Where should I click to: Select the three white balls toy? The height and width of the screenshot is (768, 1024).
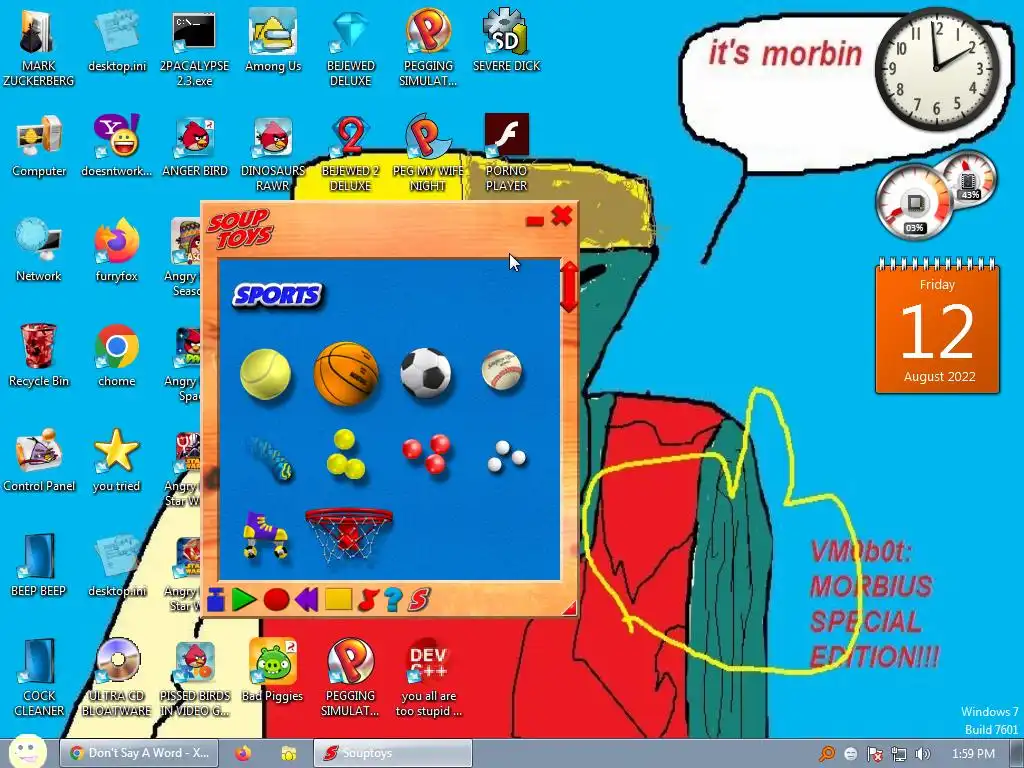(x=506, y=456)
